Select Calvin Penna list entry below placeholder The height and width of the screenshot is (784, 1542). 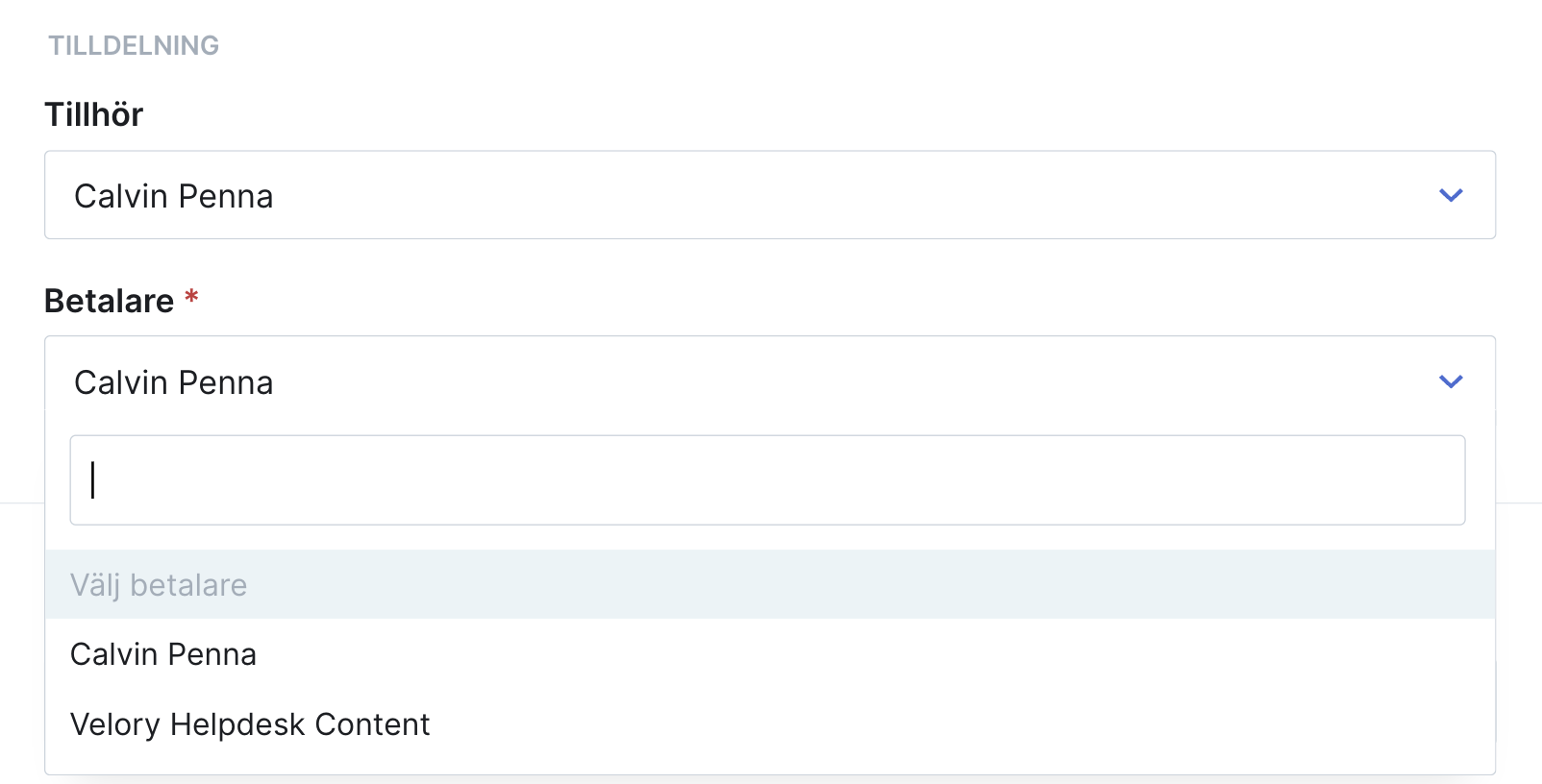click(x=770, y=654)
